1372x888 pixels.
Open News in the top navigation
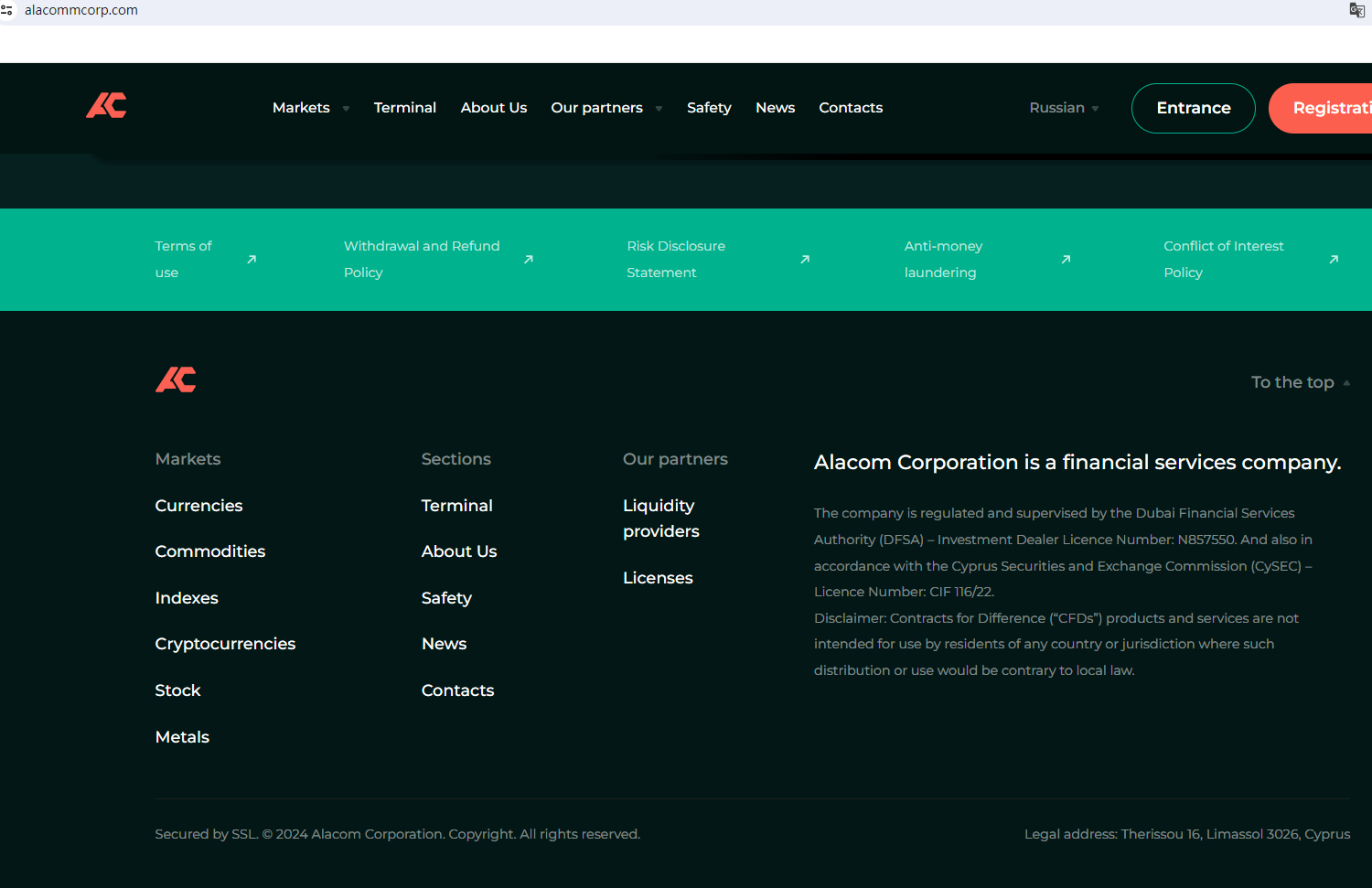pyautogui.click(x=776, y=108)
